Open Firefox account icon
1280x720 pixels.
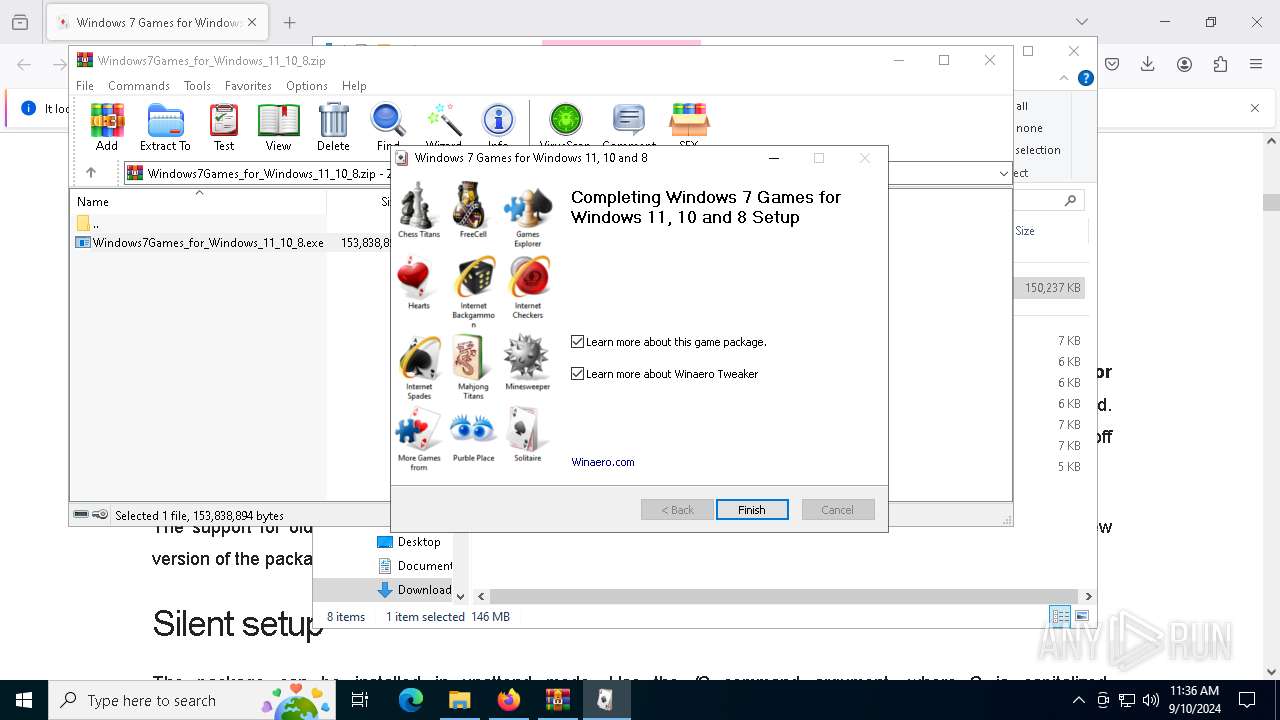(1184, 64)
